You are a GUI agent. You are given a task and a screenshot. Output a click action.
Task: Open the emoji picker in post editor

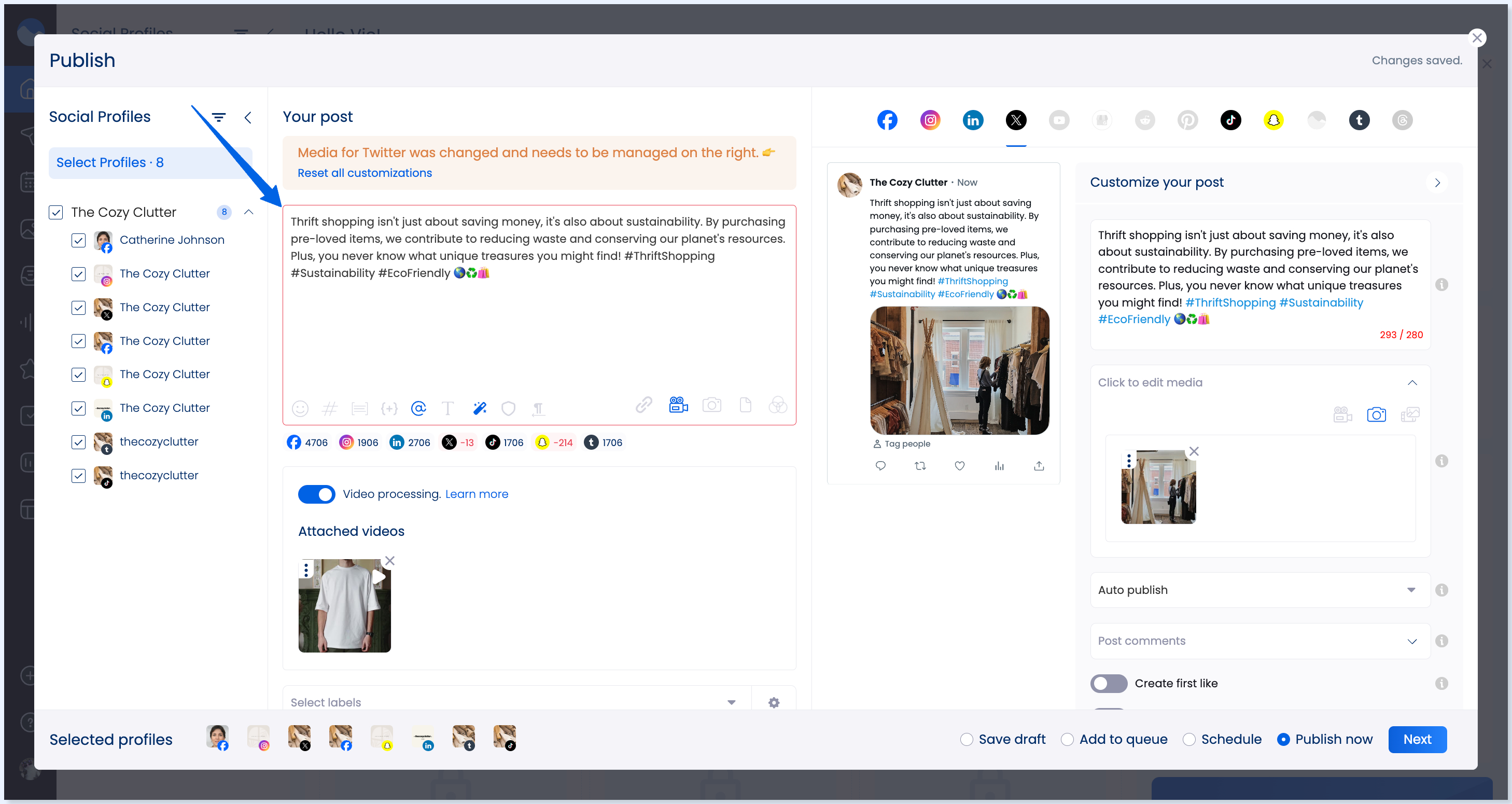(300, 408)
